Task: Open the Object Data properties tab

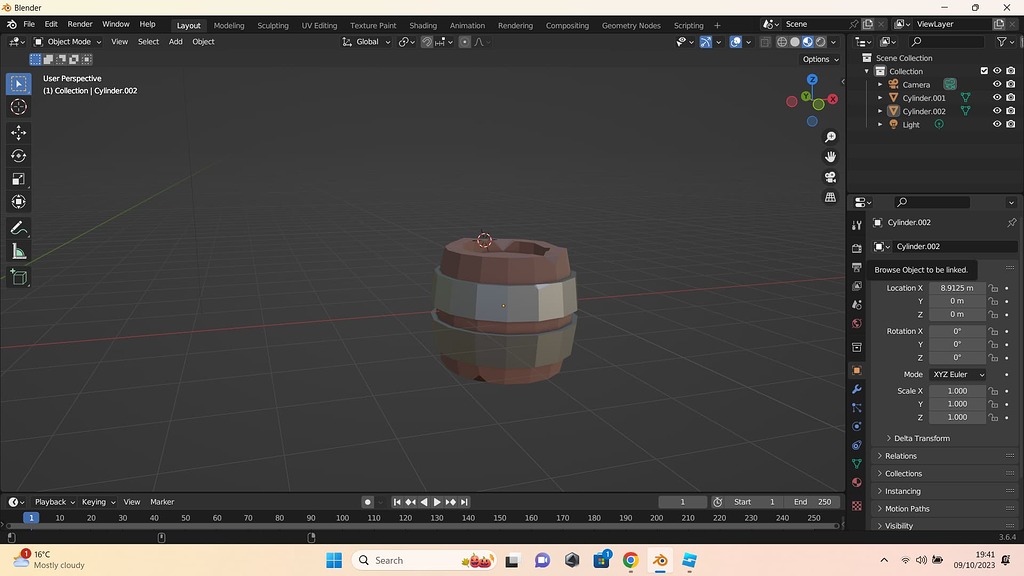Action: tap(857, 464)
